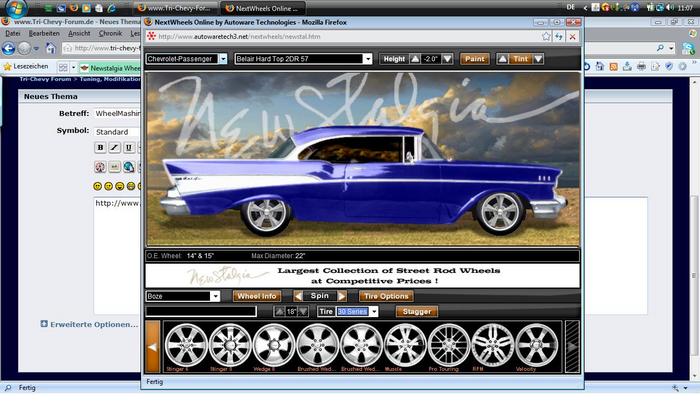Choose the Muscle wheel thumbnail
Viewport: 700px width, 420px height.
point(405,345)
